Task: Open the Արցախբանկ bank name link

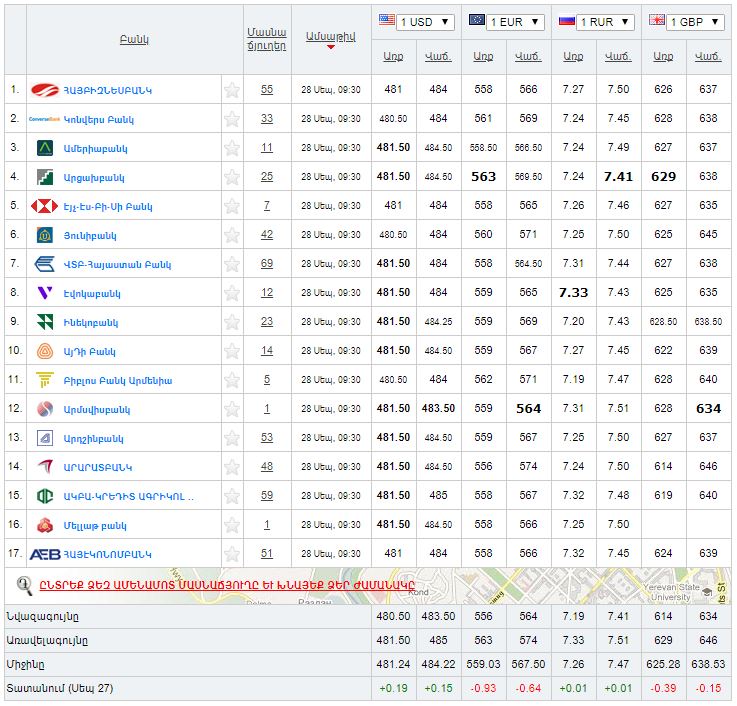Action: (94, 177)
